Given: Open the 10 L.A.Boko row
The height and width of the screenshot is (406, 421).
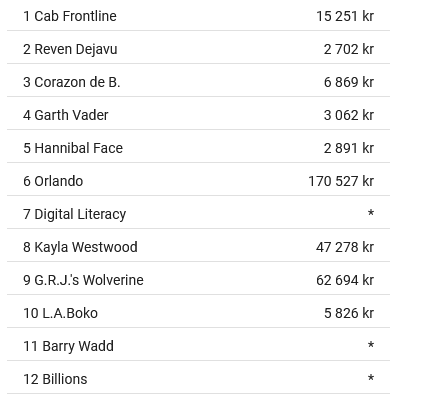Looking at the screenshot, I should [x=198, y=311].
